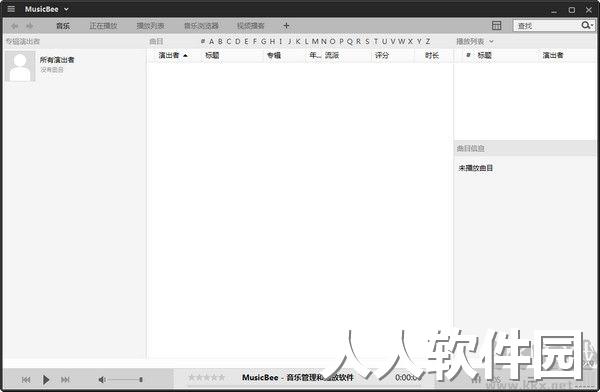Expand the right-side 播放列表 dropdown chevron
This screenshot has height=392, width=600.
pyautogui.click(x=492, y=41)
